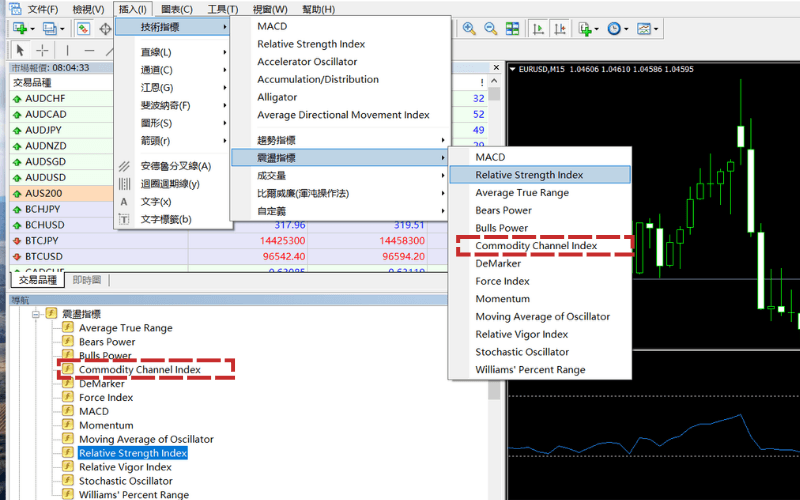The image size is (800, 500).
Task: Open the 幫助(H) menu
Action: point(318,9)
